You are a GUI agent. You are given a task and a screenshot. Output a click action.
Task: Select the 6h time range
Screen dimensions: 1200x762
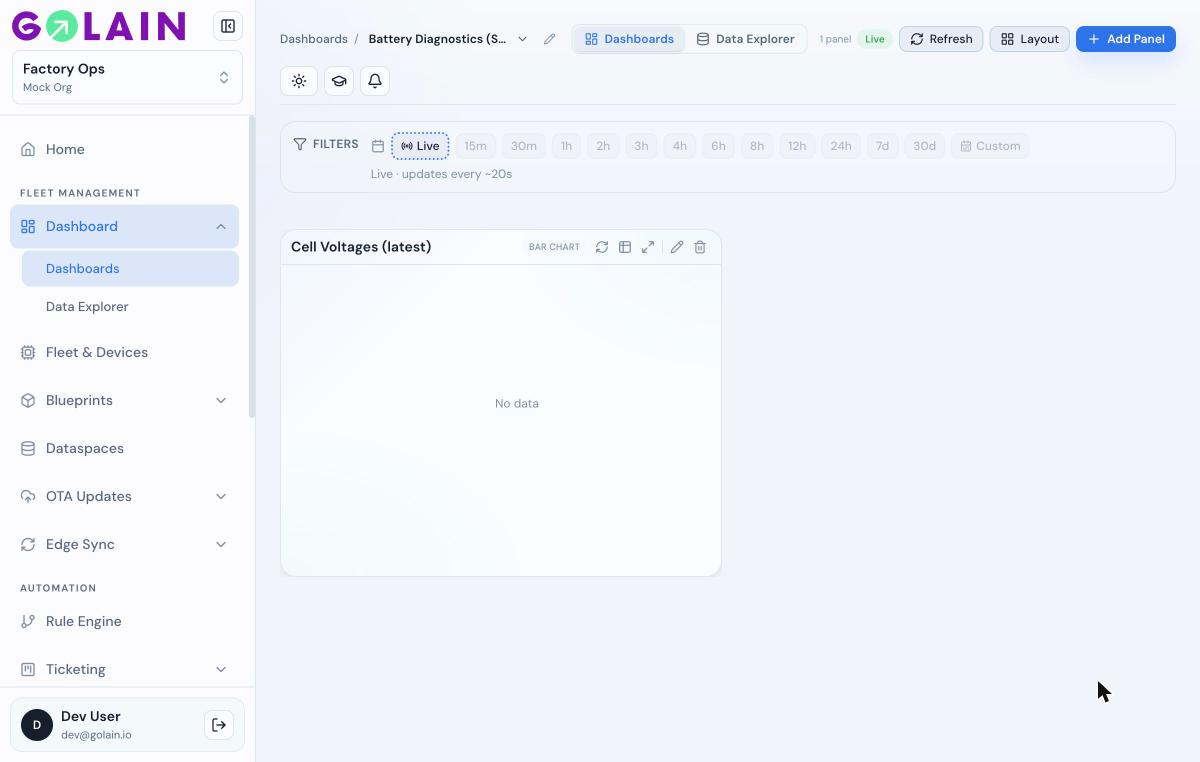718,146
